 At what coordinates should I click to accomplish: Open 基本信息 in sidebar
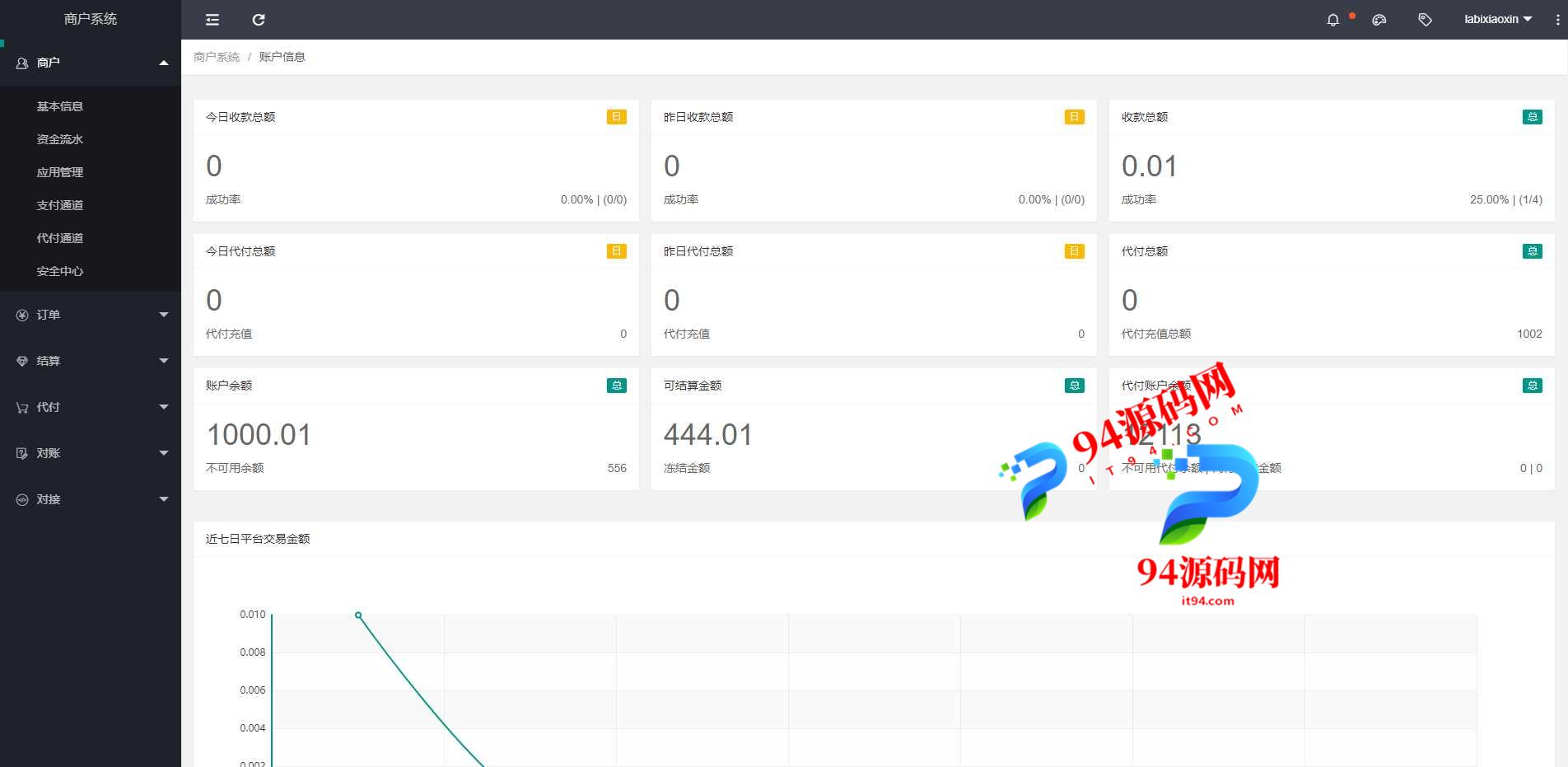[x=60, y=106]
